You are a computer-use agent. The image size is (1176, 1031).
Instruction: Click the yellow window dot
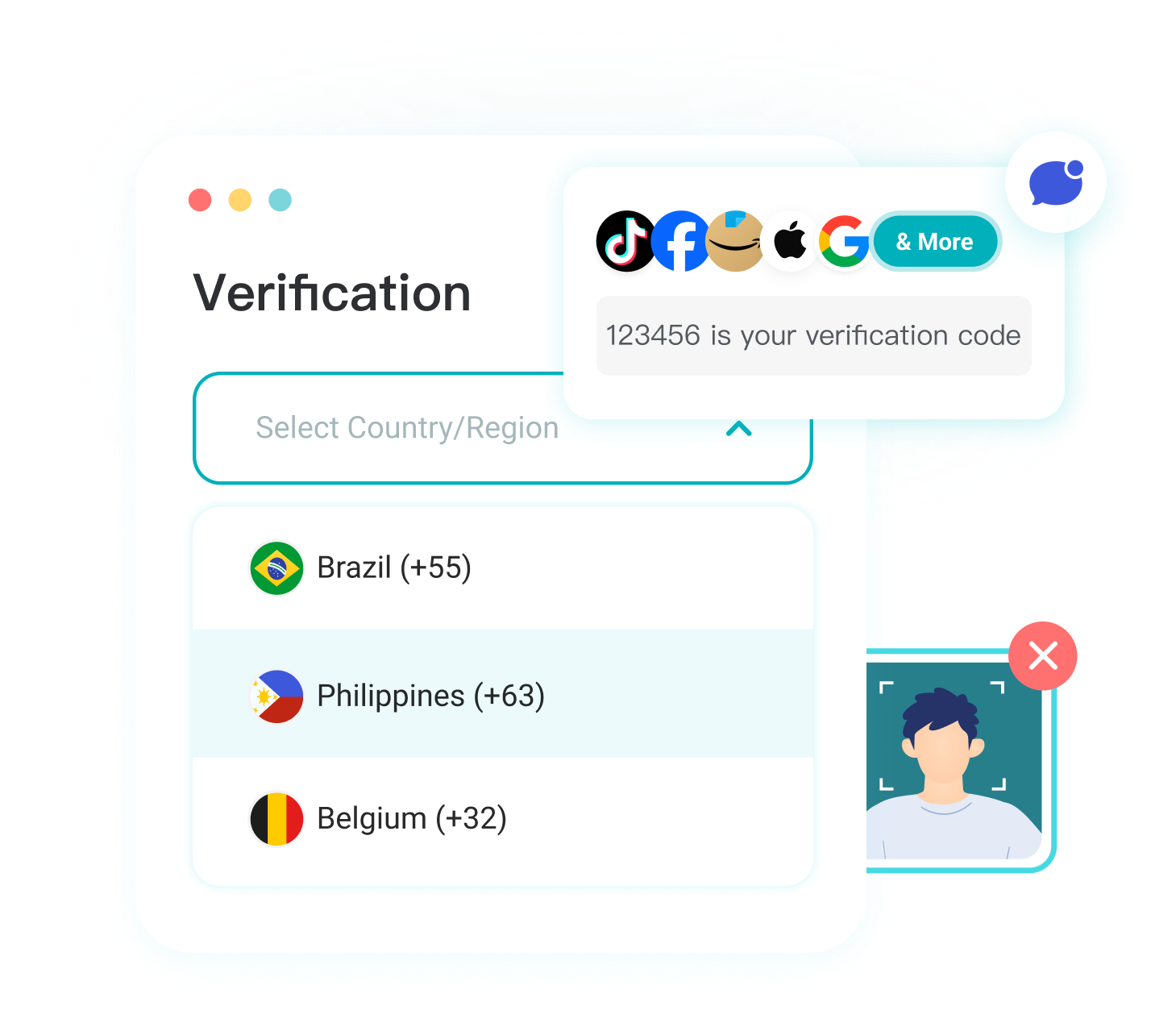coord(240,200)
